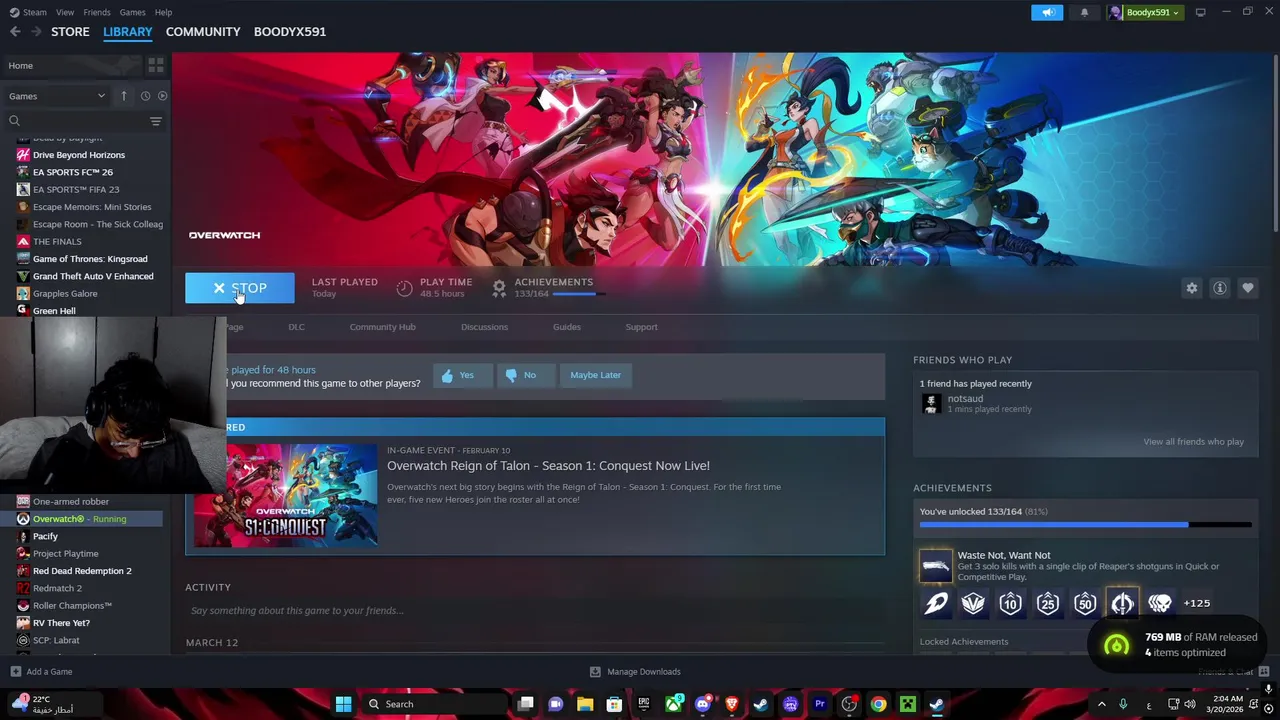Click the library search field
This screenshot has width=1280, height=720.
tap(77, 121)
